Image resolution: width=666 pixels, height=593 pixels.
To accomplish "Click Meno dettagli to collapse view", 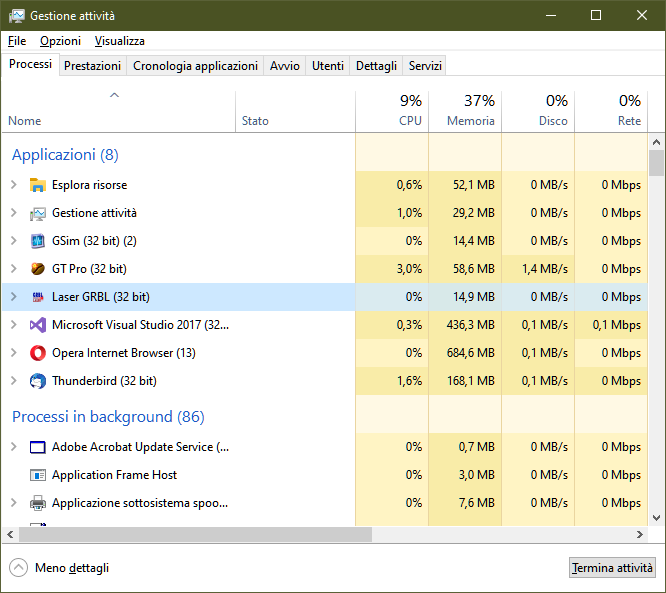I will [59, 568].
